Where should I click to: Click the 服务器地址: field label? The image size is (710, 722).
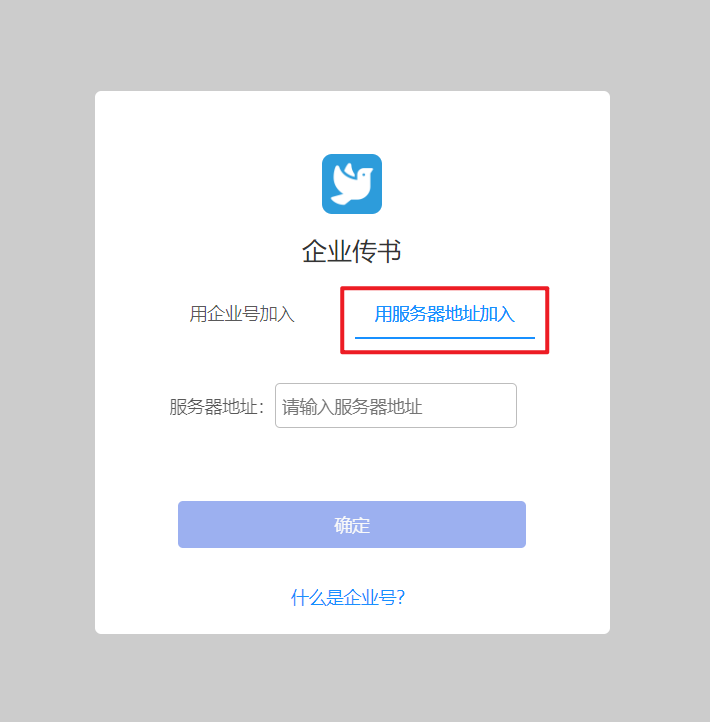click(216, 407)
